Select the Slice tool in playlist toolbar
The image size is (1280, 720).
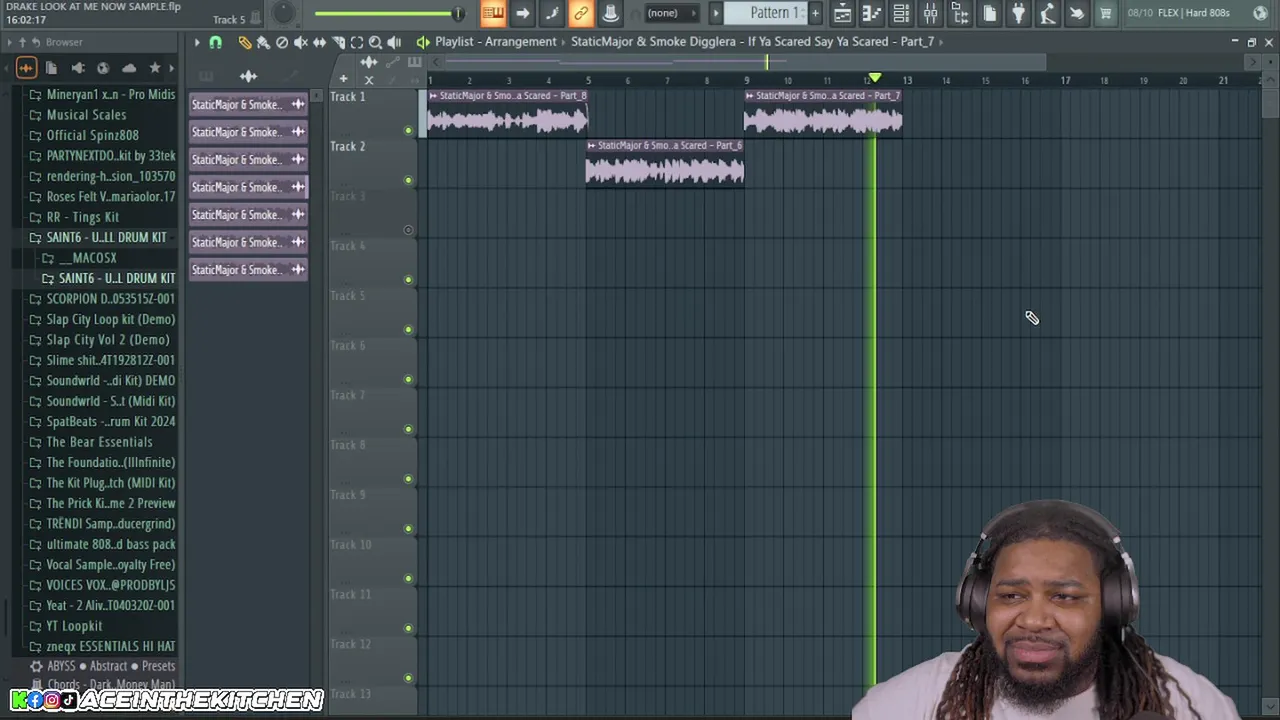pos(339,42)
